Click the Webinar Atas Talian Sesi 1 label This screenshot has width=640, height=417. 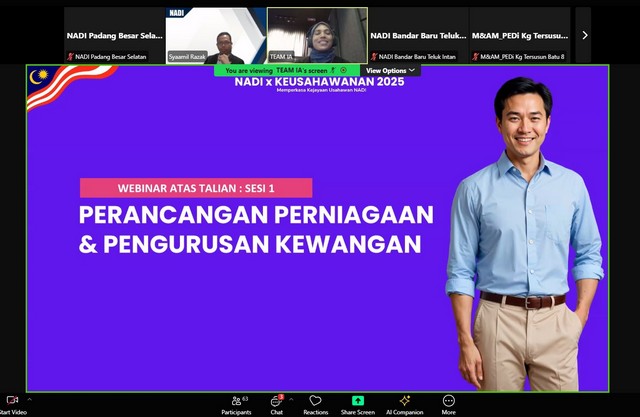coord(196,188)
